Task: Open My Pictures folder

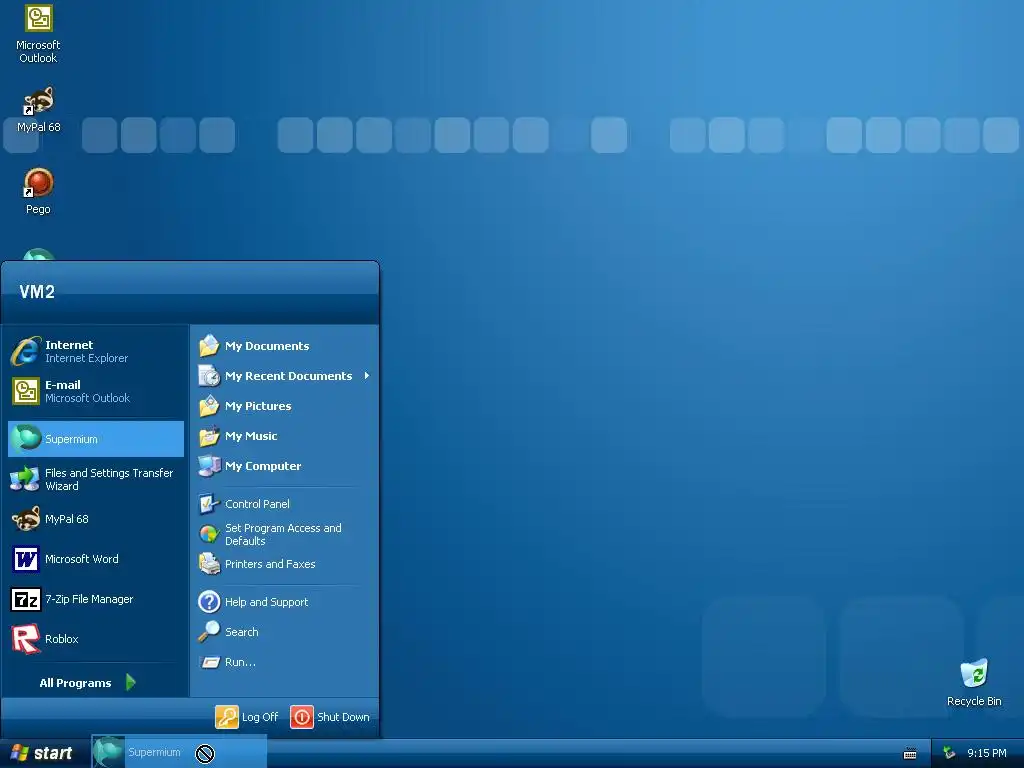Action: click(x=284, y=406)
